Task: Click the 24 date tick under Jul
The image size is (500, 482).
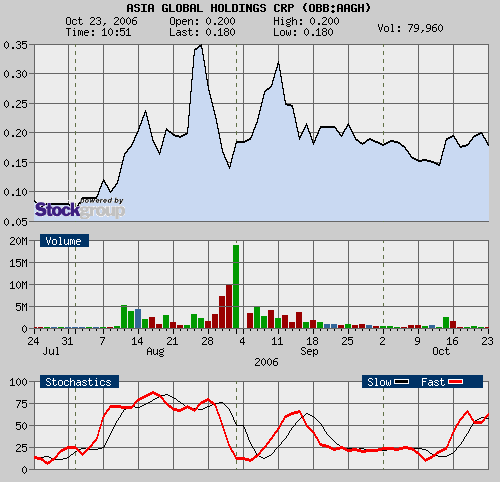Action: point(33,341)
